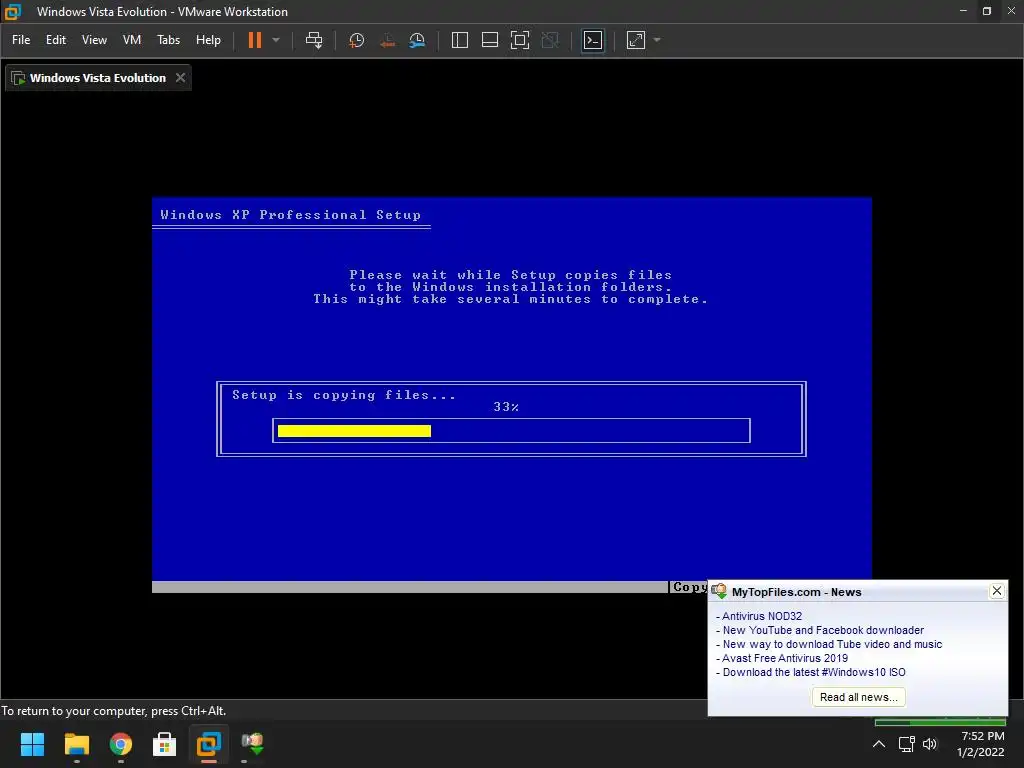Viewport: 1024px width, 768px height.
Task: Take a snapshot of the VM
Action: 357,40
